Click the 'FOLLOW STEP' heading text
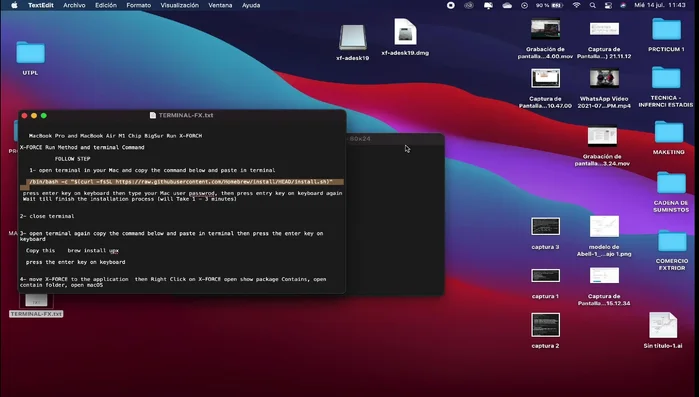The width and height of the screenshot is (699, 397). click(x=73, y=159)
